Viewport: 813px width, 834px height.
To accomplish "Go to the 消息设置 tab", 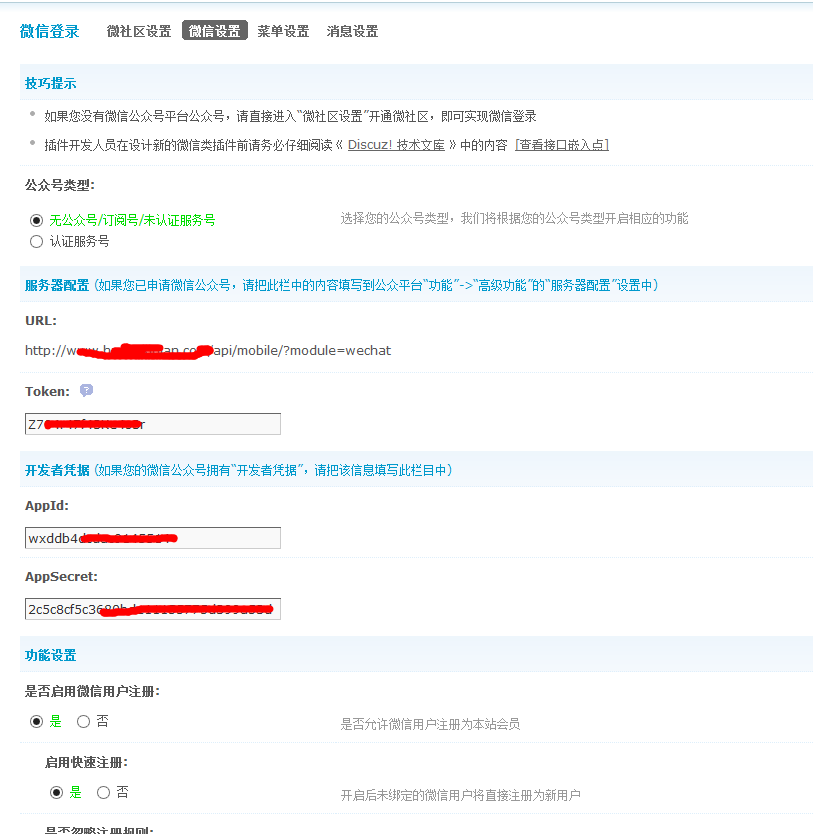I will tap(352, 31).
